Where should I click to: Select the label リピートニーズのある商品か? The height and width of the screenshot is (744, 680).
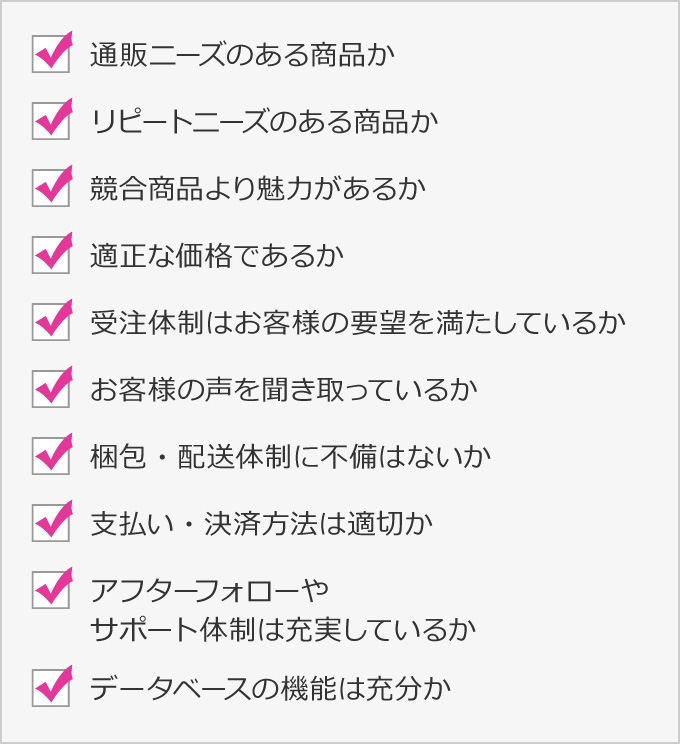[264, 121]
